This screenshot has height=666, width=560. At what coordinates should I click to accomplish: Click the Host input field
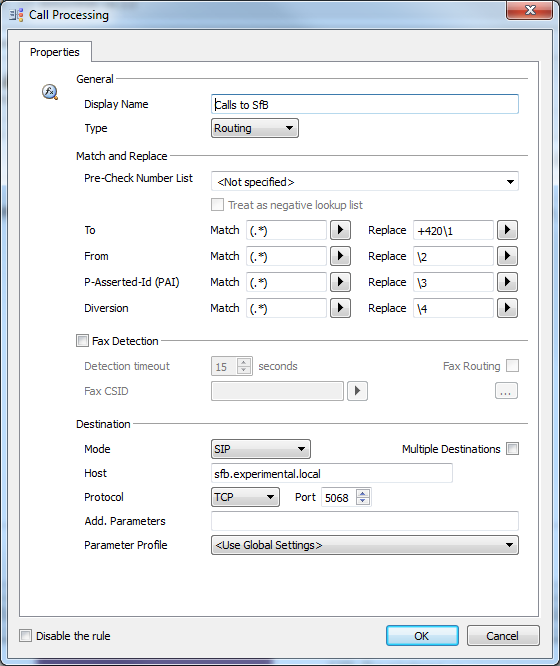(x=331, y=474)
